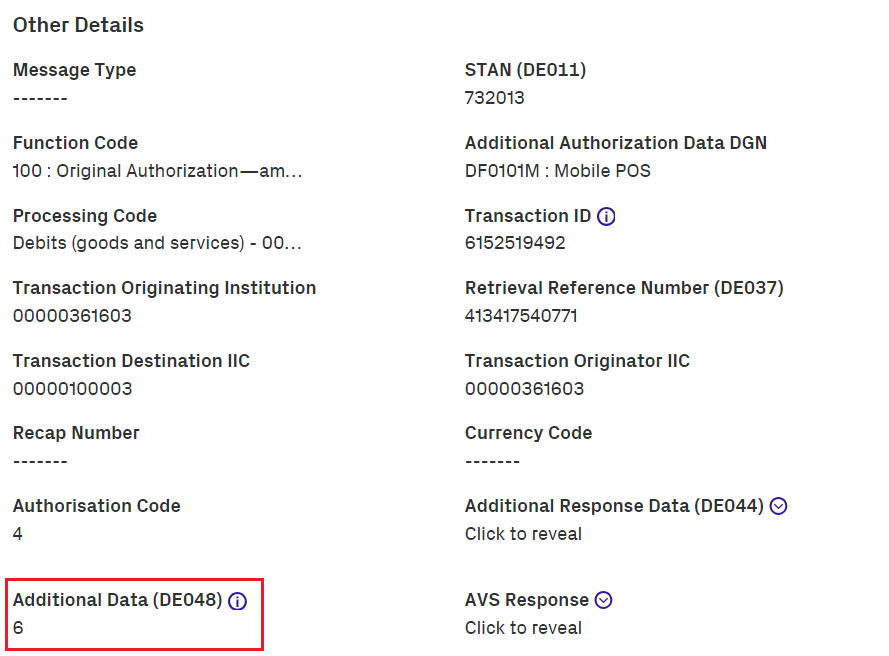The width and height of the screenshot is (889, 656).
Task: Reveal the AVS Response value
Action: point(523,628)
